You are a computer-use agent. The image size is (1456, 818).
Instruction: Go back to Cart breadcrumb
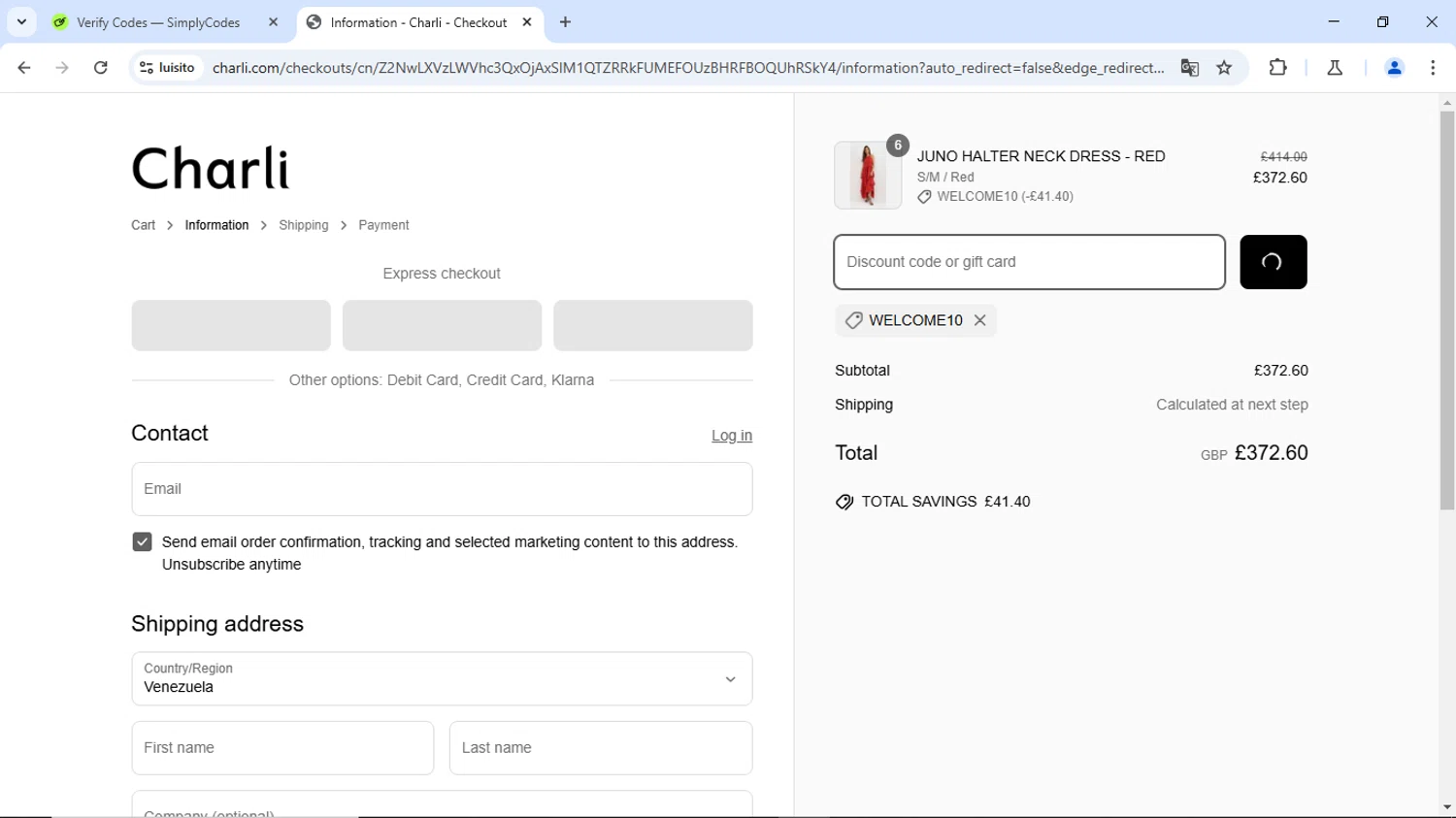point(143,225)
